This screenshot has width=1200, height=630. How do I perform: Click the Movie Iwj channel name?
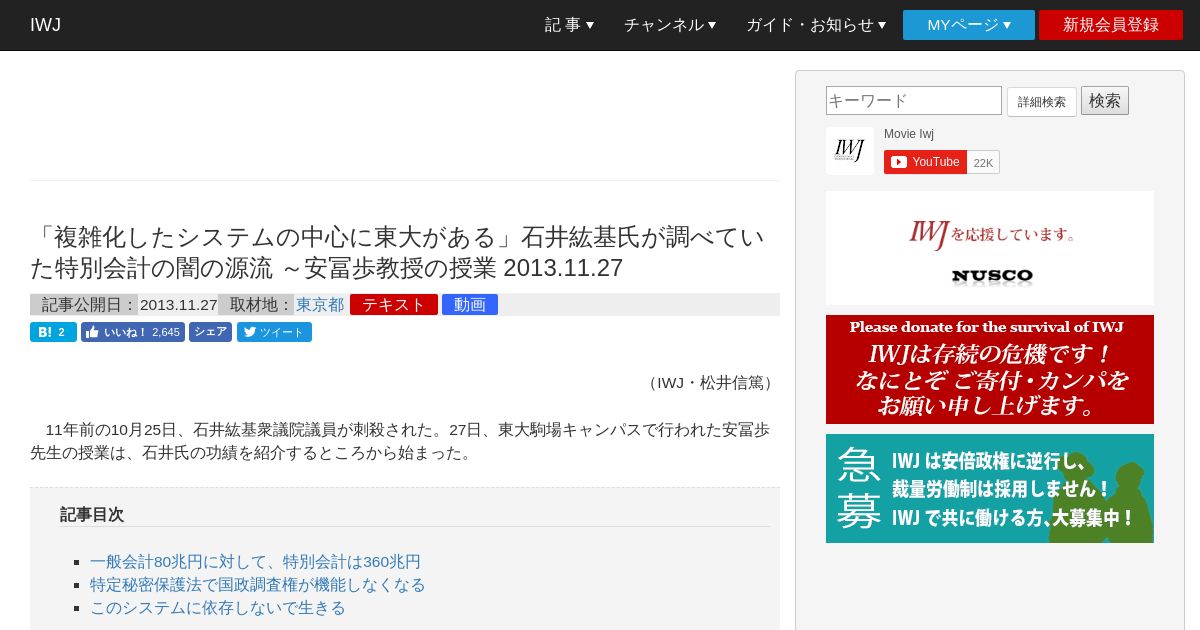pos(909,134)
